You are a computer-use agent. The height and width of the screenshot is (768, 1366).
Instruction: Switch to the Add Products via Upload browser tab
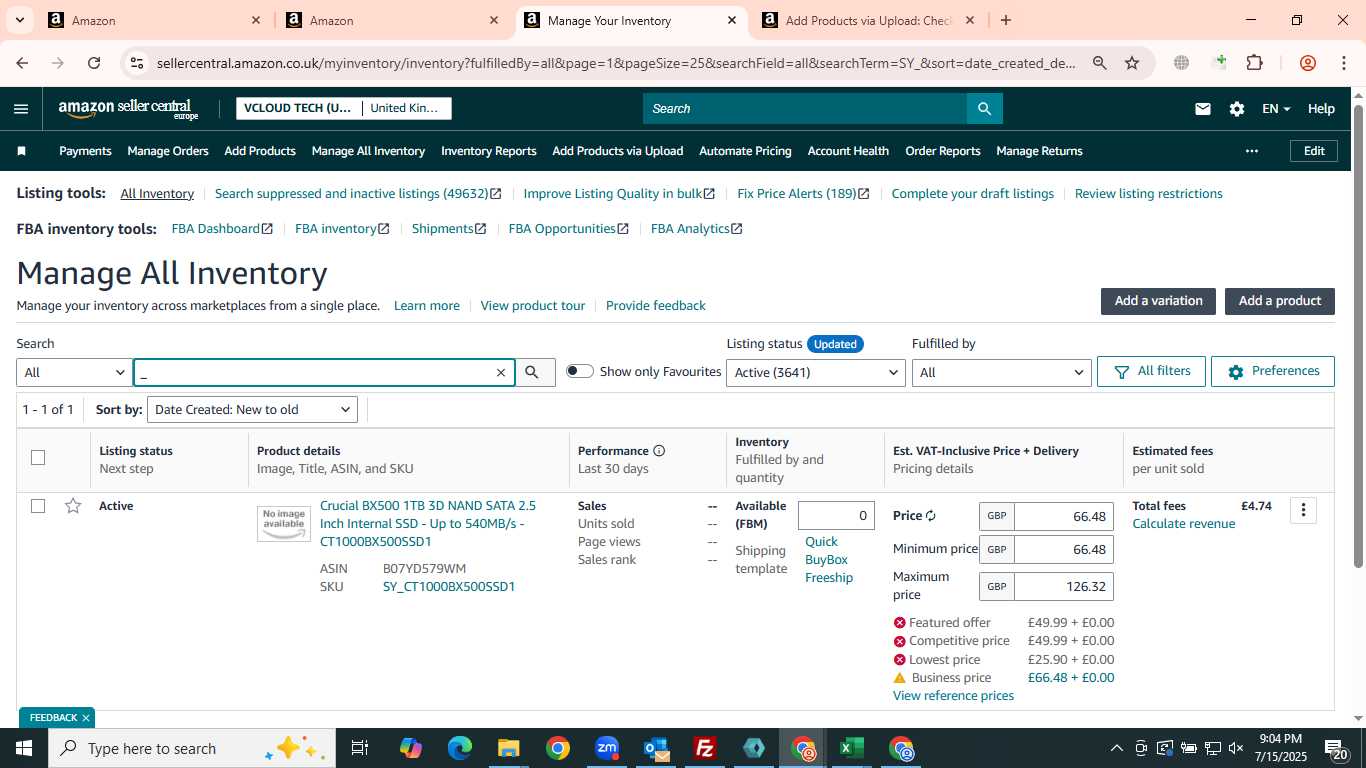pyautogui.click(x=868, y=20)
